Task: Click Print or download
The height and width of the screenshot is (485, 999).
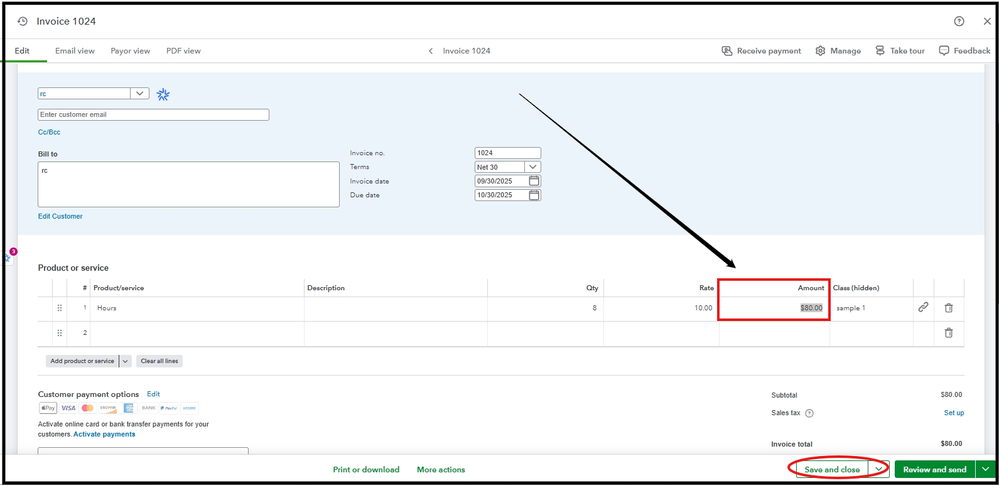Action: (366, 470)
